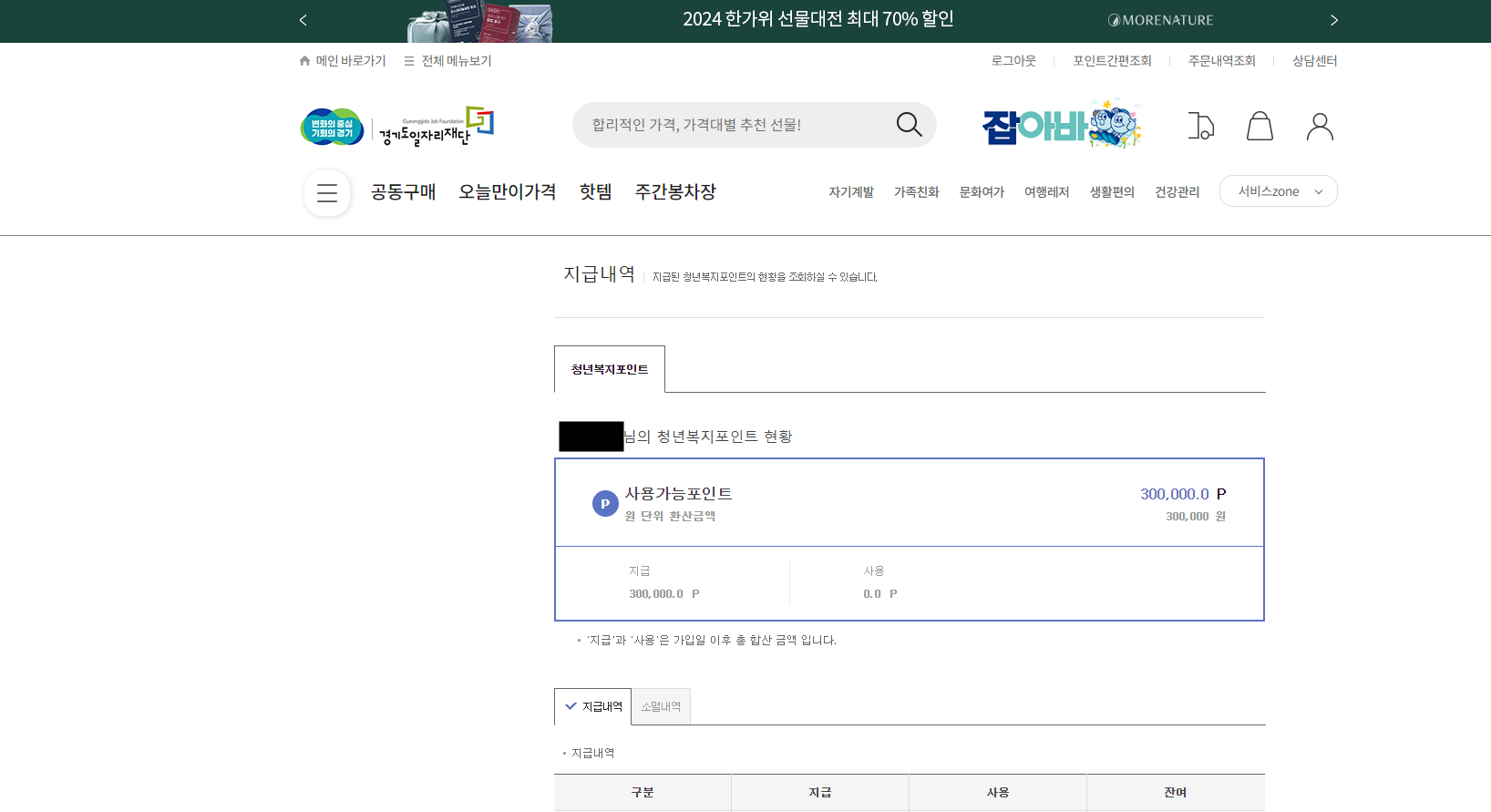Click the MORENATURE banner logo
This screenshot has height=812, width=1491.
point(1160,20)
